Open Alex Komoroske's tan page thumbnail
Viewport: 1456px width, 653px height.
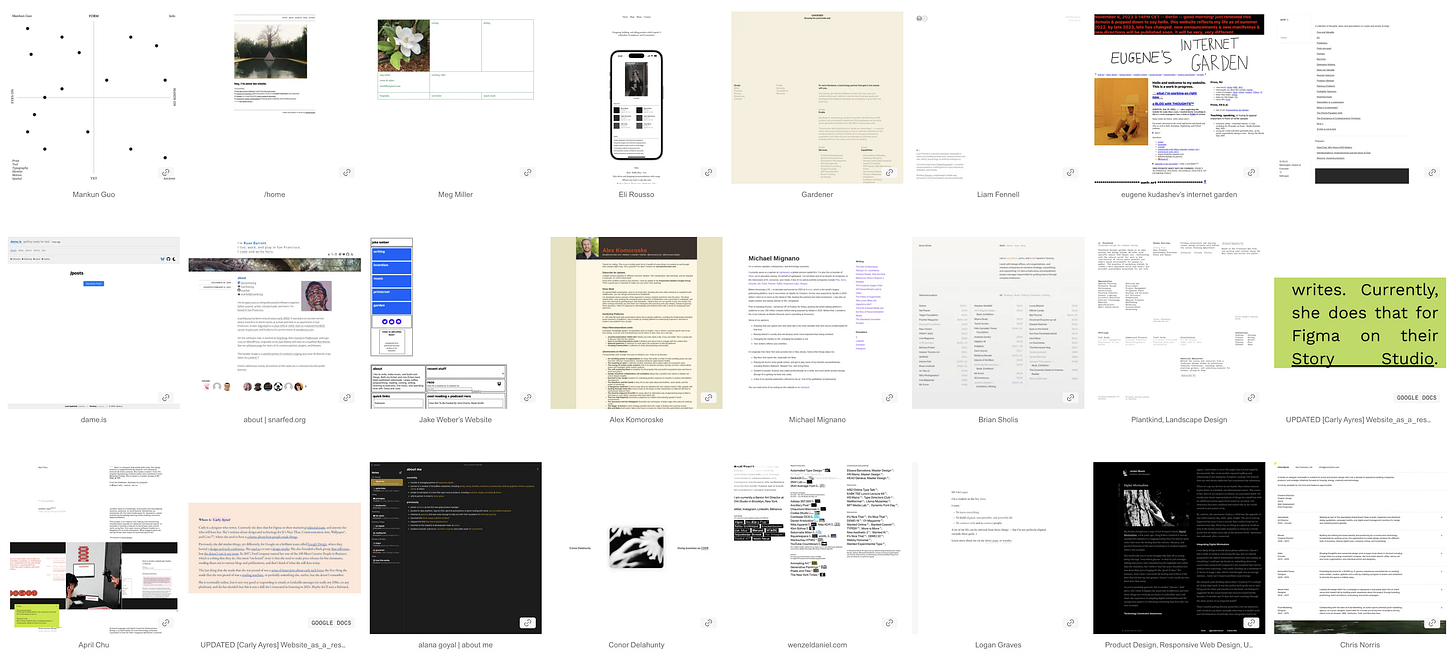(637, 322)
